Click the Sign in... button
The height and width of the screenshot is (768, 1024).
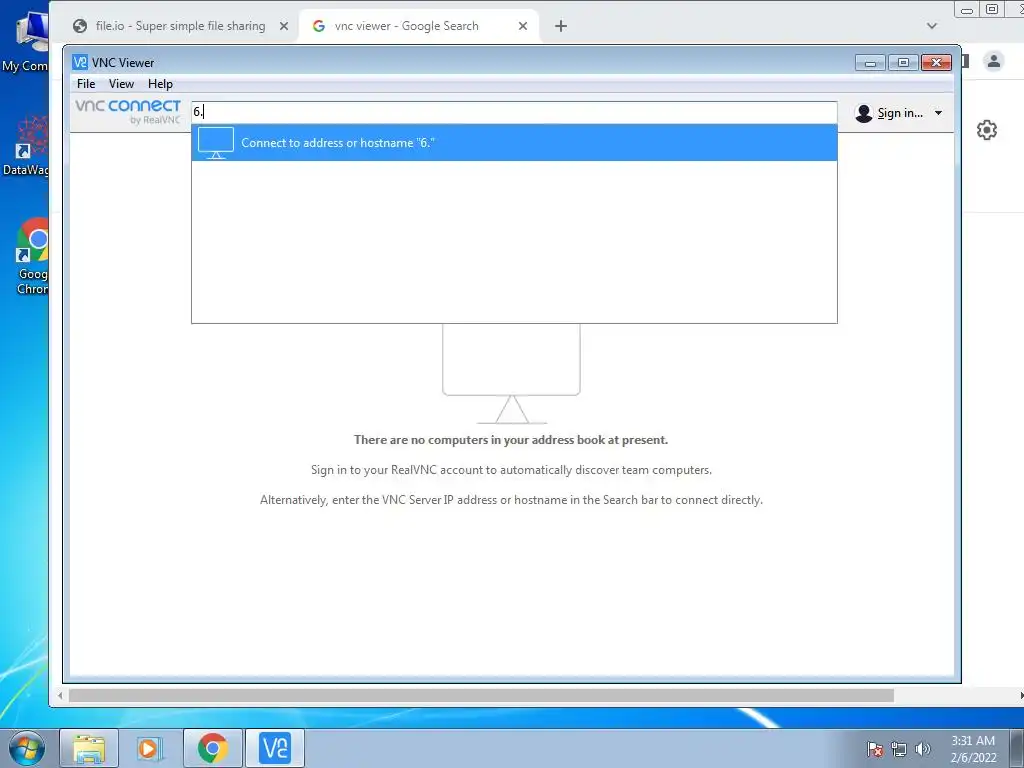[900, 113]
